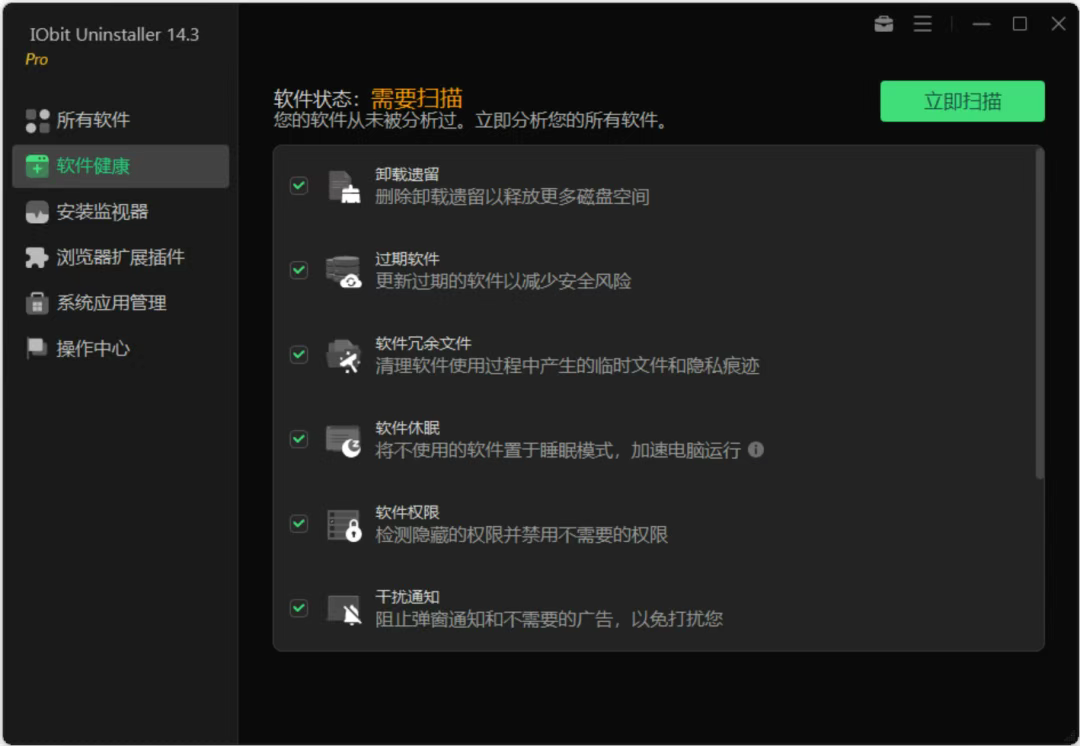Viewport: 1080px width, 746px height.
Task: Close the IObit Uninstaller window
Action: (x=1059, y=24)
